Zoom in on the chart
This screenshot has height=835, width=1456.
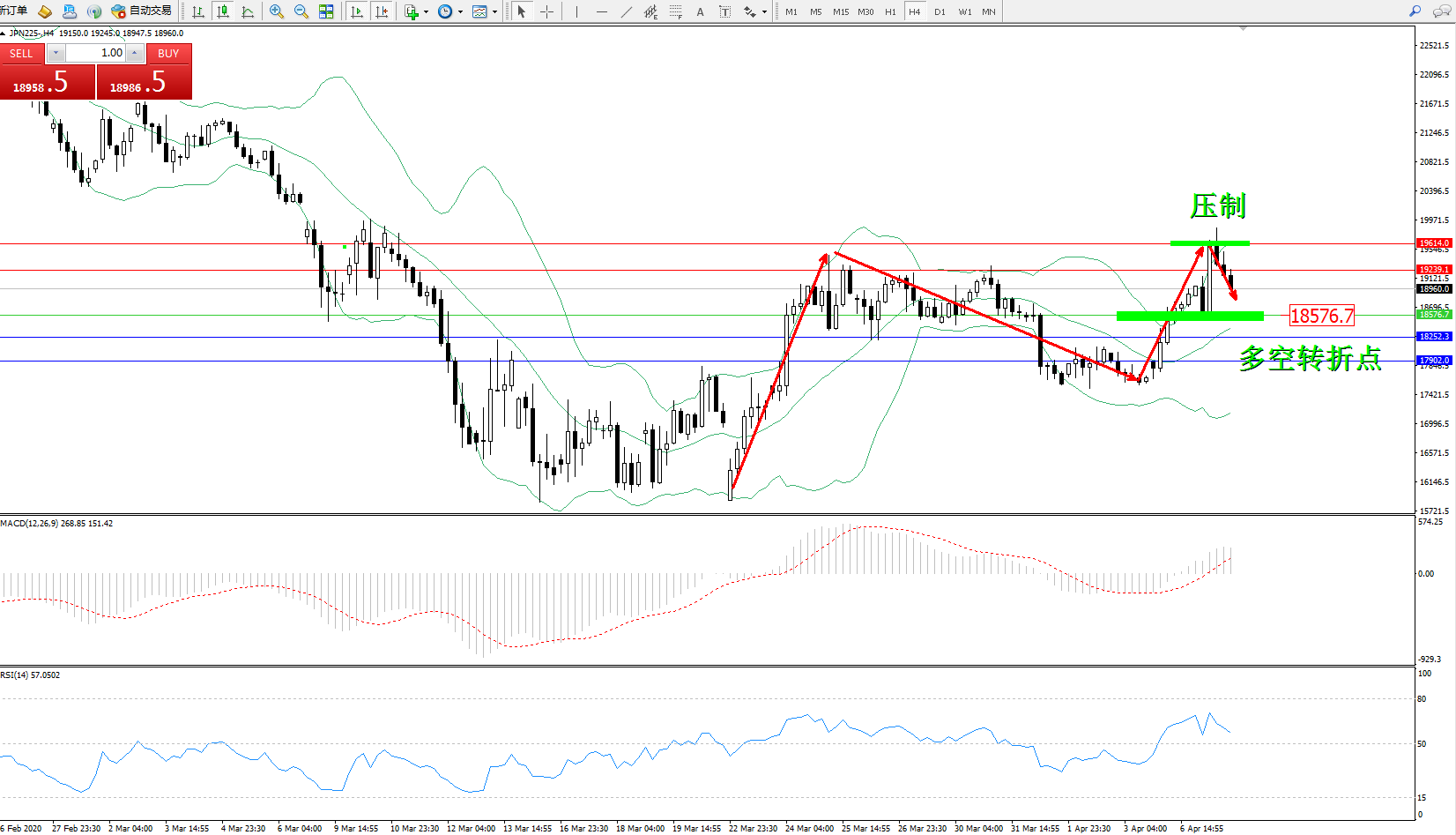coord(277,11)
